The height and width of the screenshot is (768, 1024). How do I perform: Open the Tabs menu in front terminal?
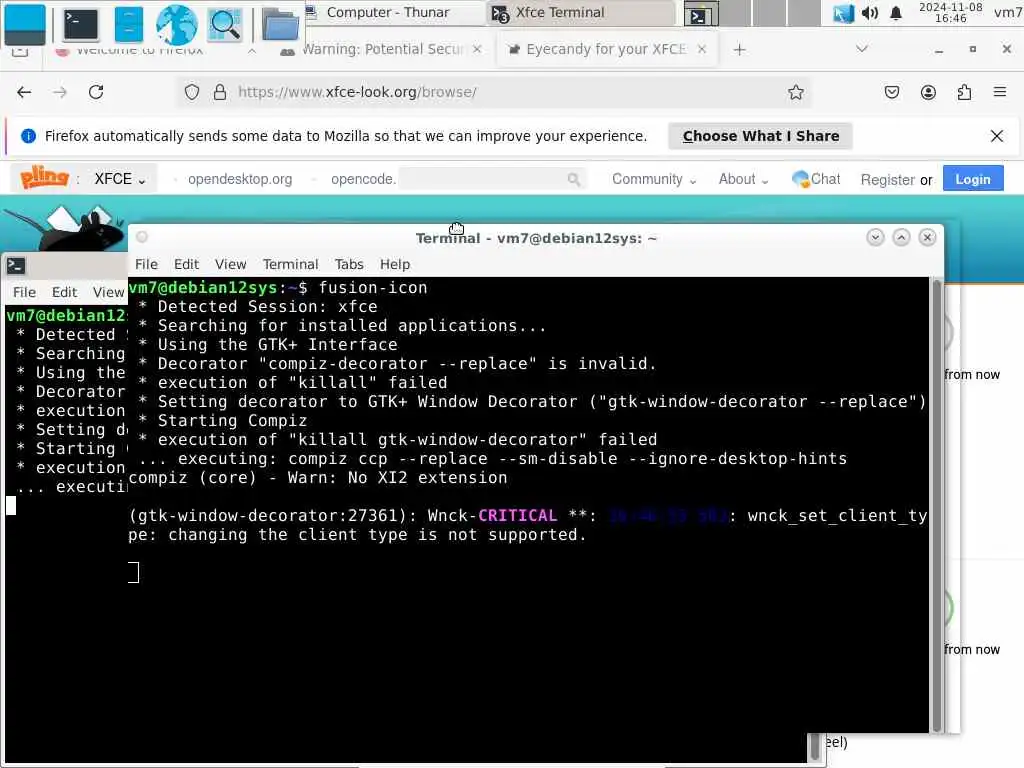coord(349,264)
